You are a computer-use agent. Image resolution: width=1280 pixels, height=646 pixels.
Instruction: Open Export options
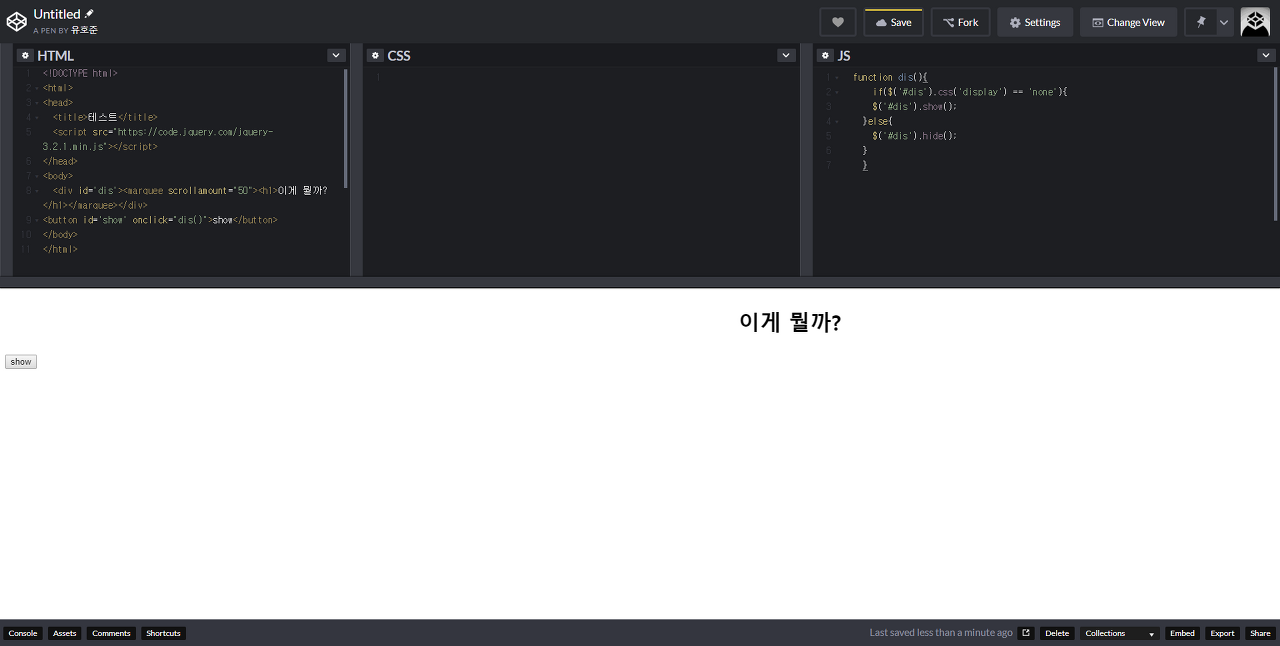1222,633
